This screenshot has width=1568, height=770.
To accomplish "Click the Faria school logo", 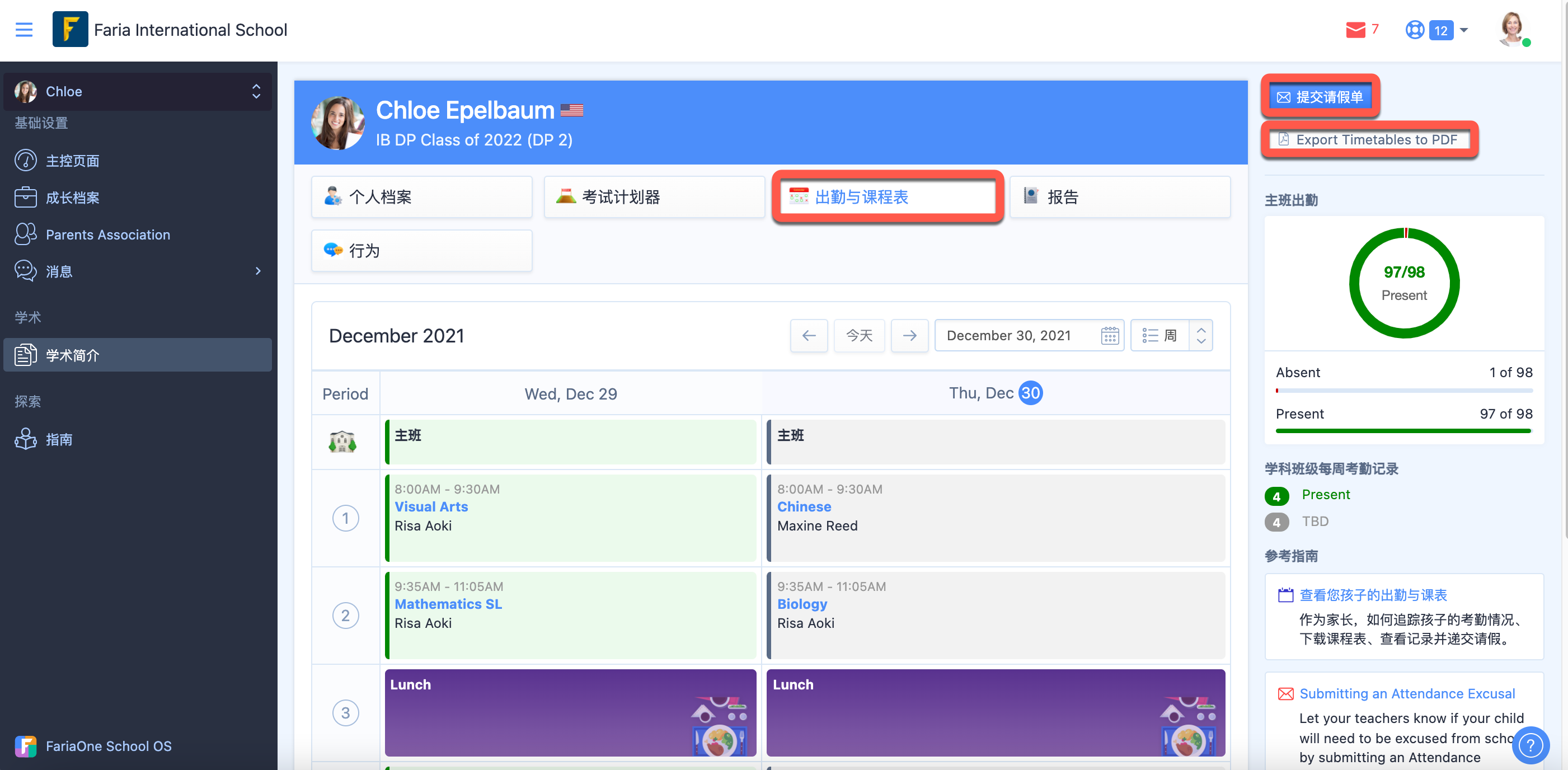I will point(70,29).
